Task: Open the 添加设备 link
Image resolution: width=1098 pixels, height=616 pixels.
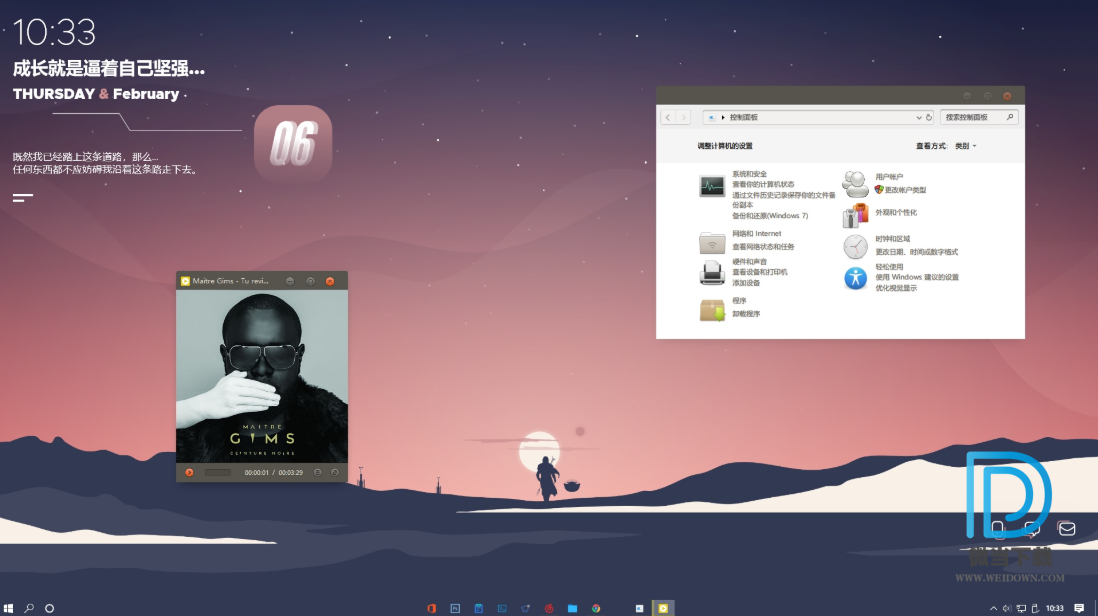Action: click(746, 283)
